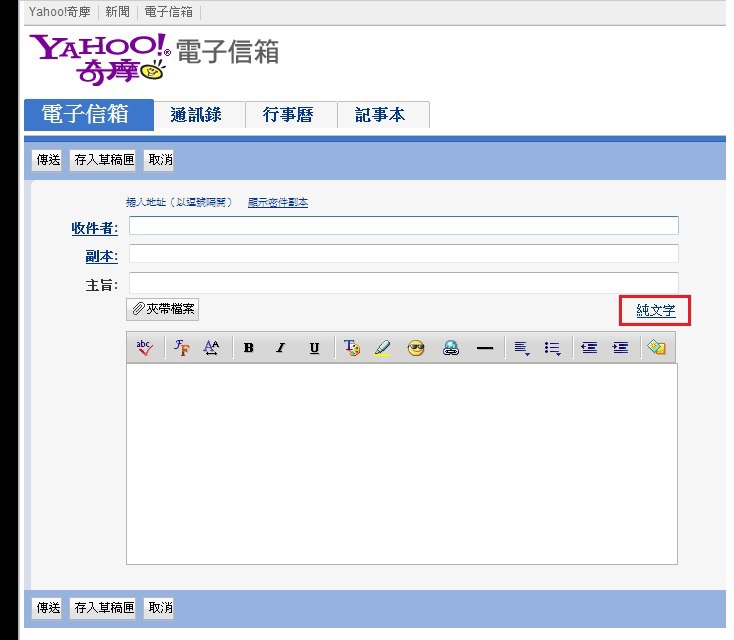Click the Yahoo!奇摩 logo
This screenshot has height=640, width=734.
click(x=100, y=59)
